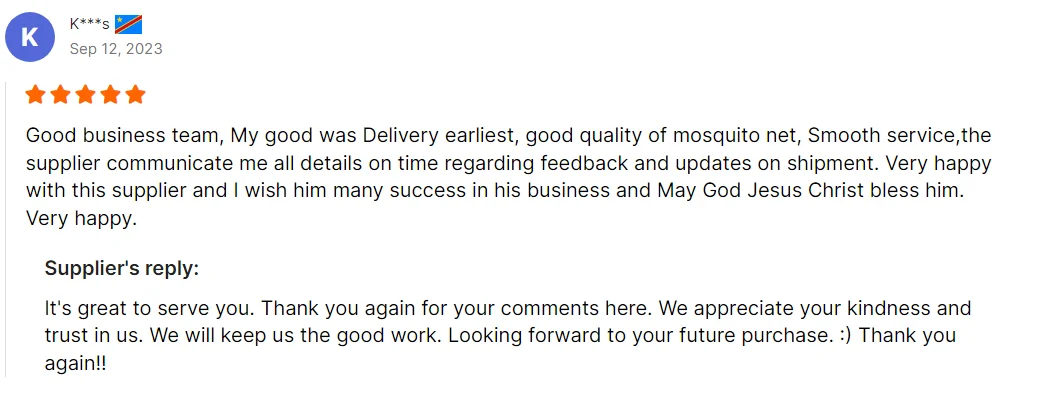
Task: Click the grey vertical line left of review
Action: (6, 230)
